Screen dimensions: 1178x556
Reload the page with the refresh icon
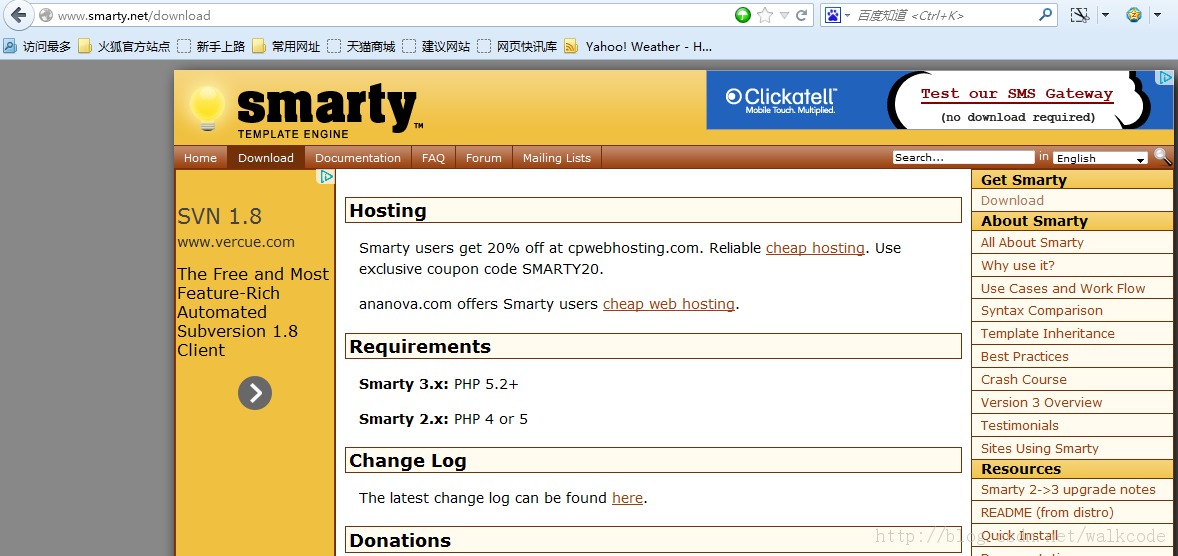click(802, 15)
